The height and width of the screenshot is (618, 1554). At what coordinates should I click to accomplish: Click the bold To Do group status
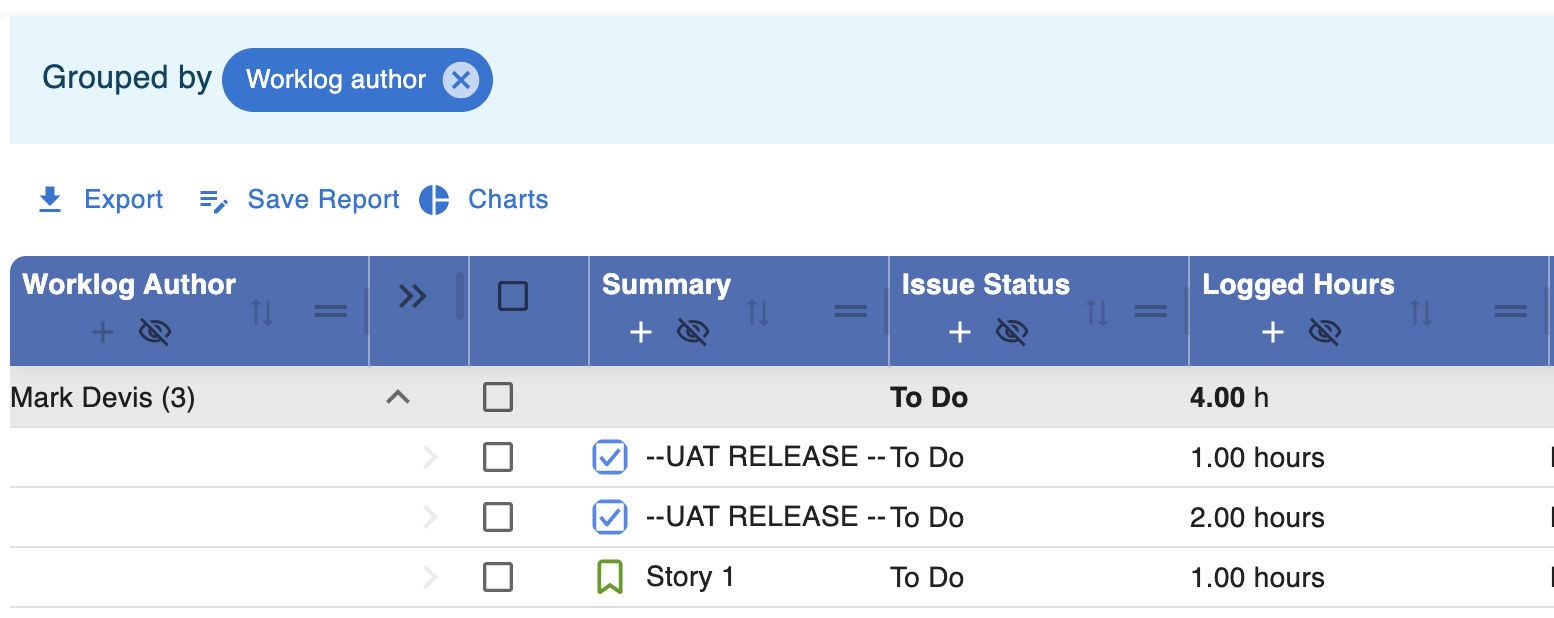point(929,398)
